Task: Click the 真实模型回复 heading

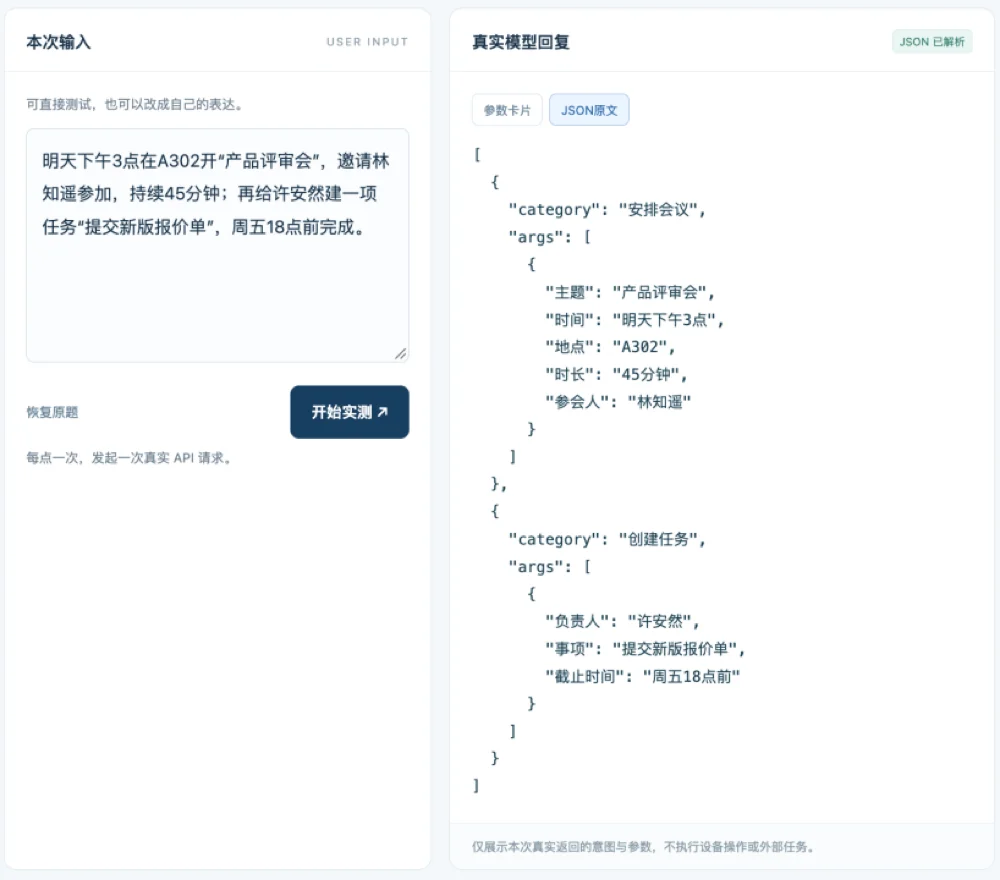Action: pyautogui.click(x=520, y=42)
